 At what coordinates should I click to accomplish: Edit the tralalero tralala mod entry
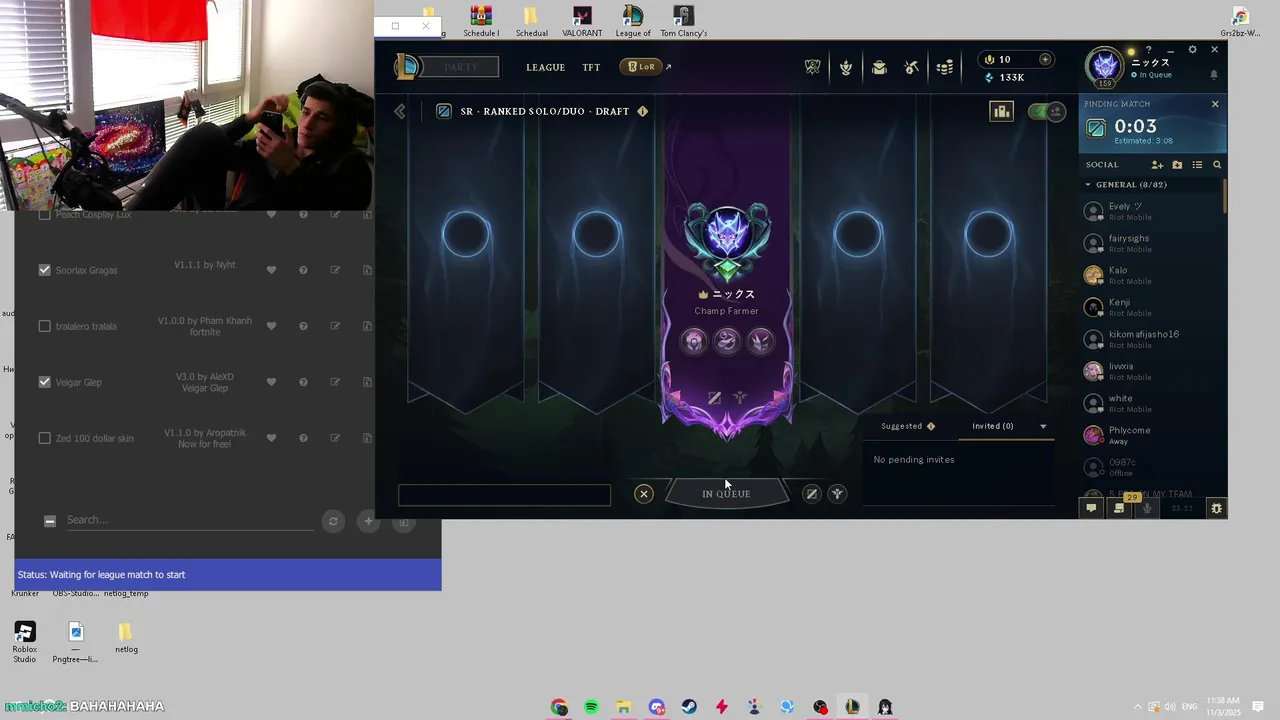point(335,326)
